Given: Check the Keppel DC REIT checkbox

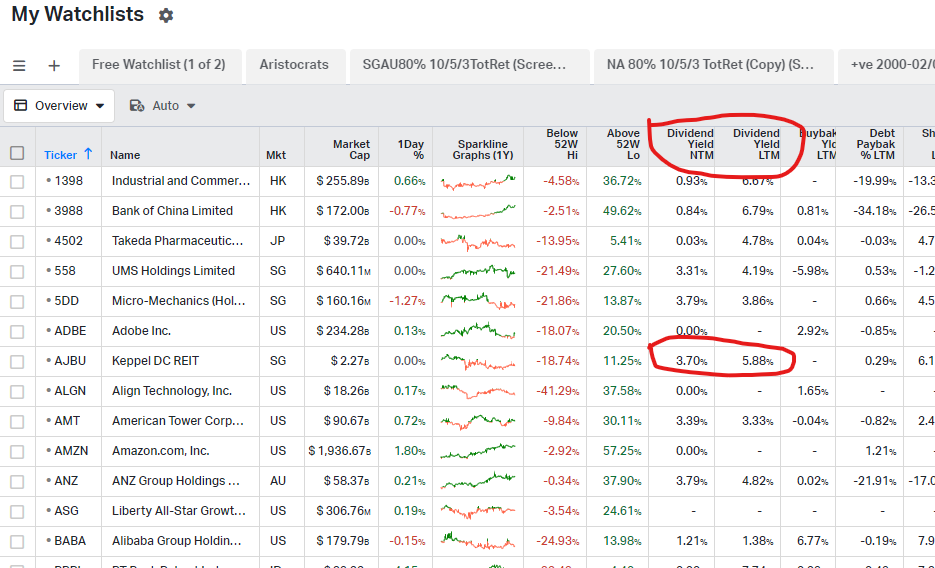Looking at the screenshot, I should coord(17,362).
